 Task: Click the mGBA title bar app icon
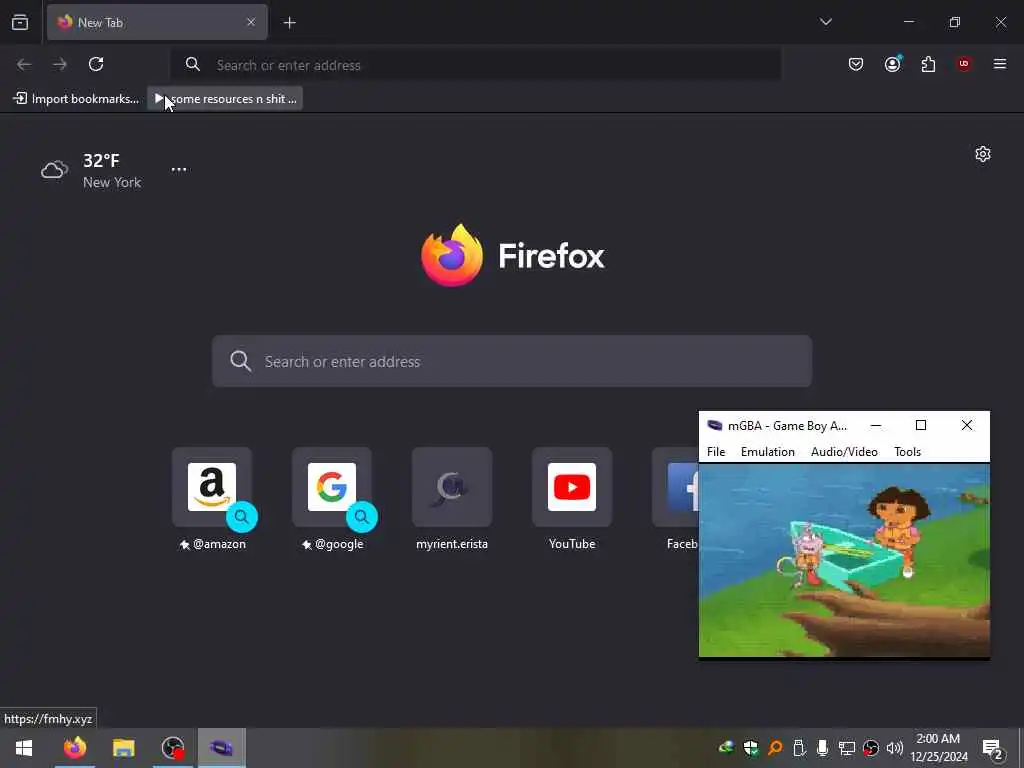714,426
